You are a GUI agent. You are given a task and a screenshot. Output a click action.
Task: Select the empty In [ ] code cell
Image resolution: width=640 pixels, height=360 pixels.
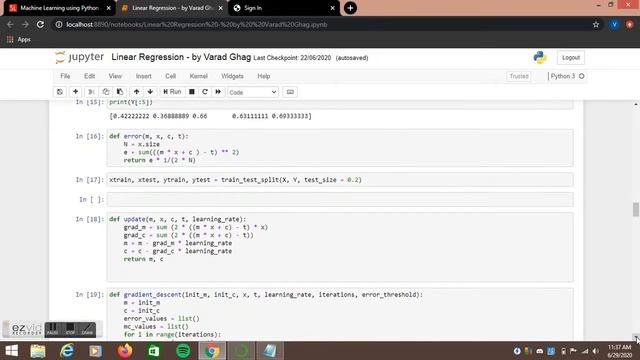tap(340, 200)
